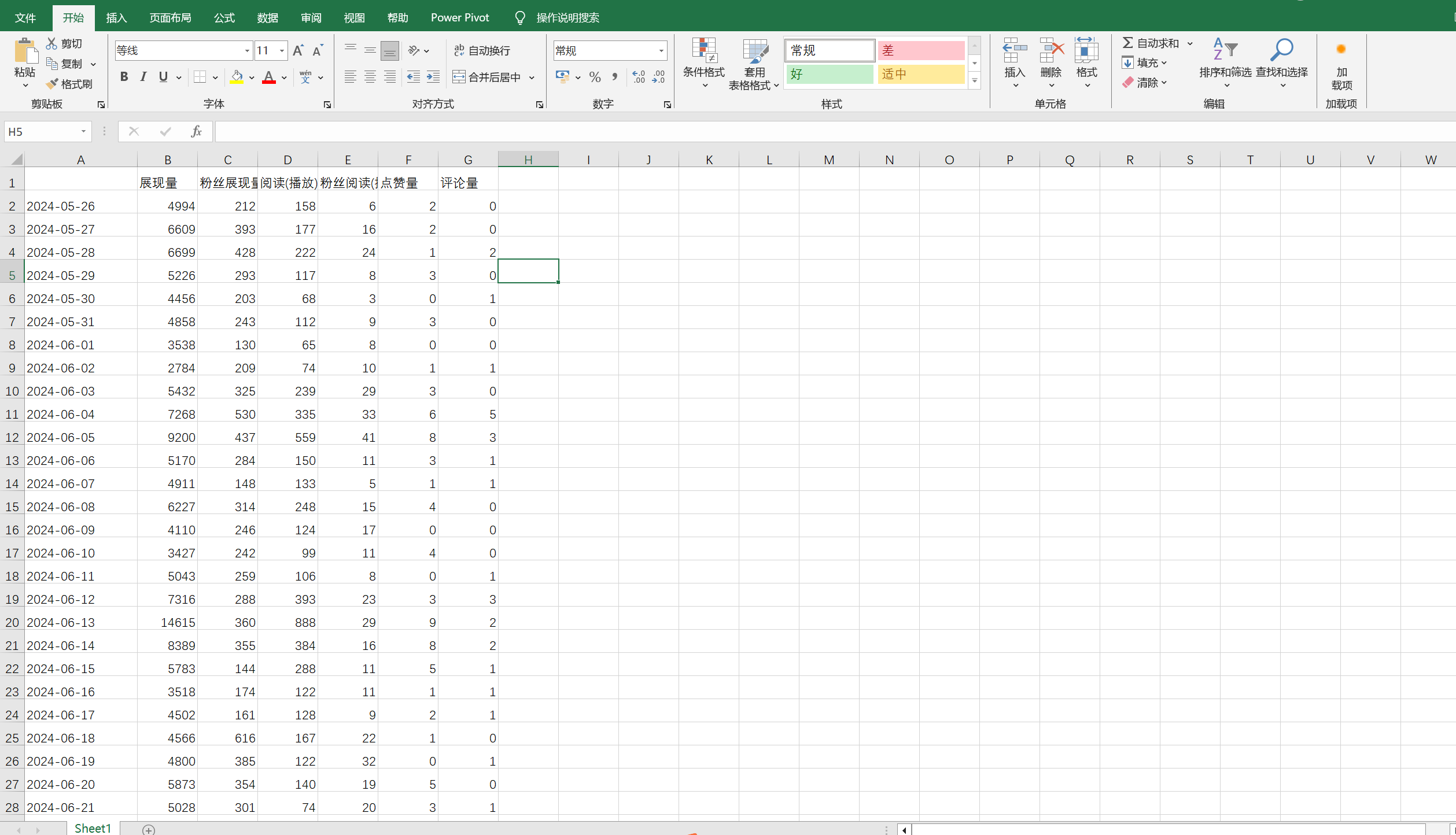Toggle Wrap Text (自动换行)
The image size is (1456, 835).
[482, 51]
